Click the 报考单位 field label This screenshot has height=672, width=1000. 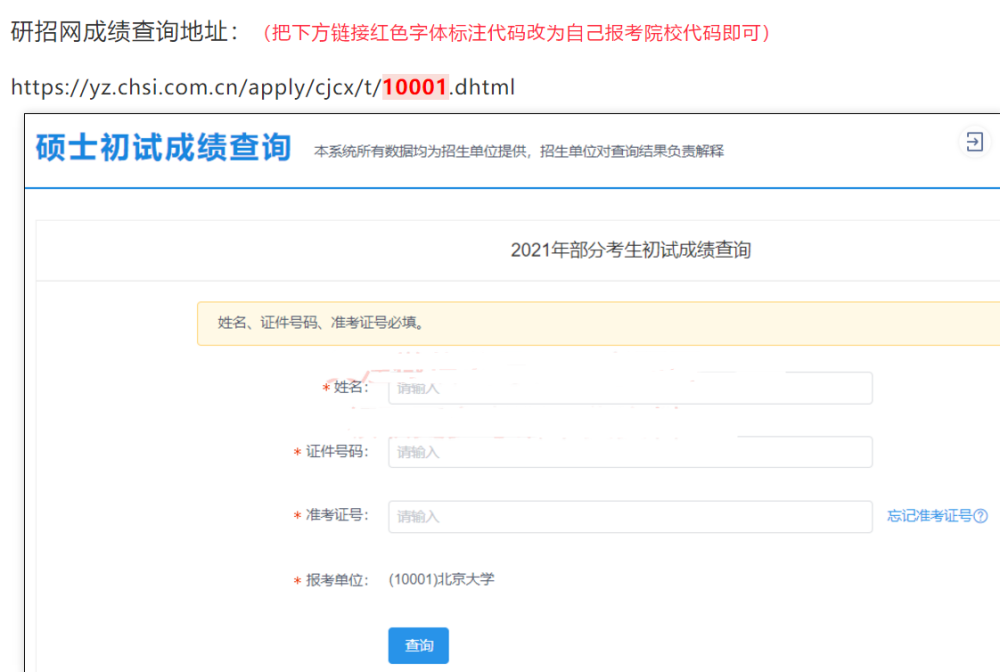tap(337, 580)
